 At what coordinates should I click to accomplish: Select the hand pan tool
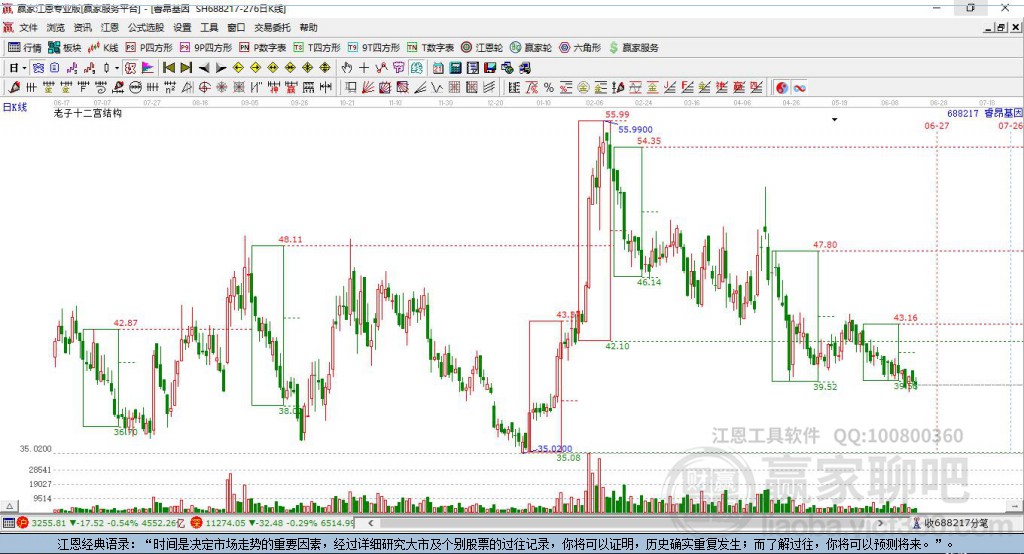[x=347, y=68]
